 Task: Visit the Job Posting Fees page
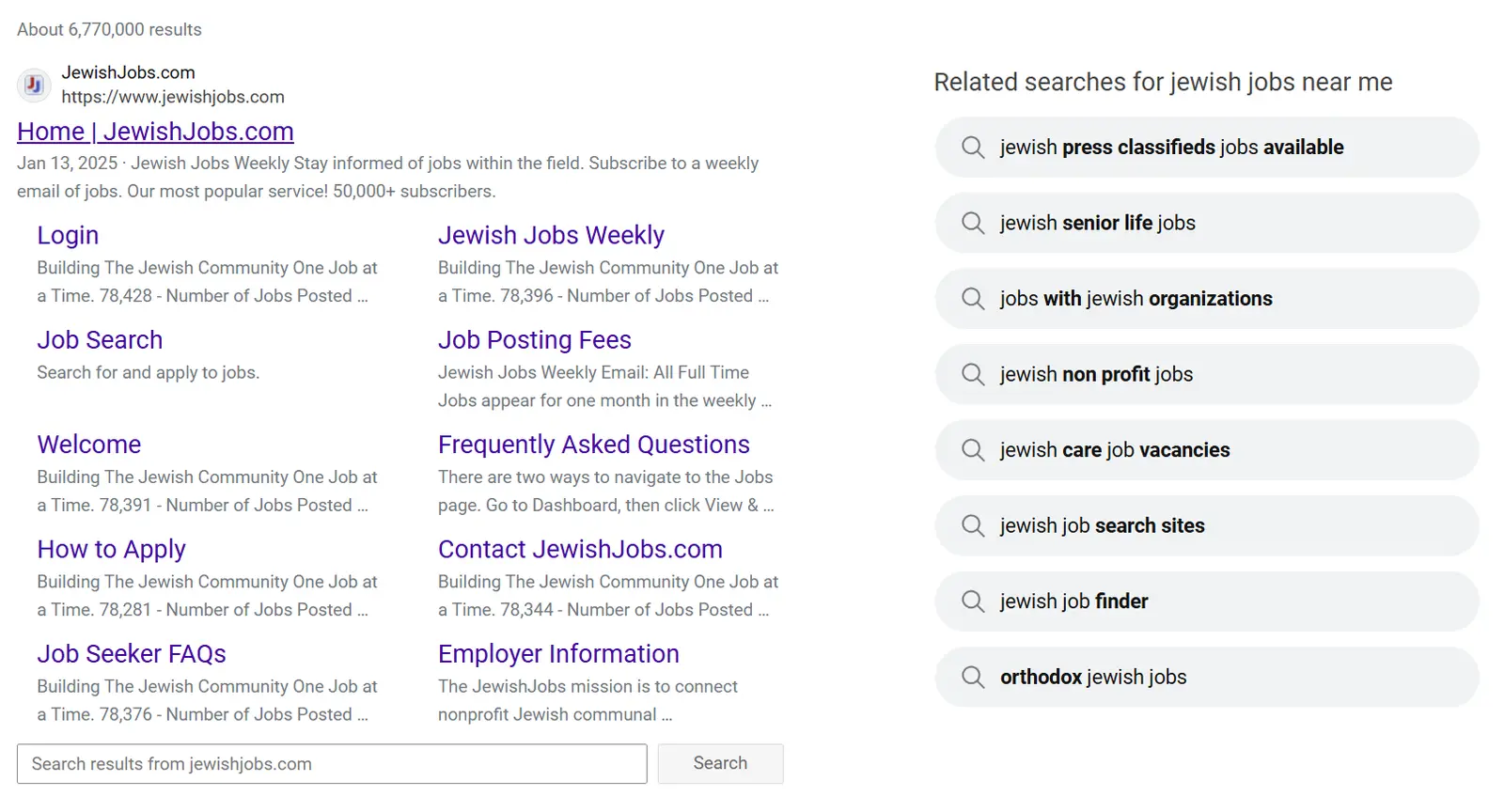coord(534,340)
